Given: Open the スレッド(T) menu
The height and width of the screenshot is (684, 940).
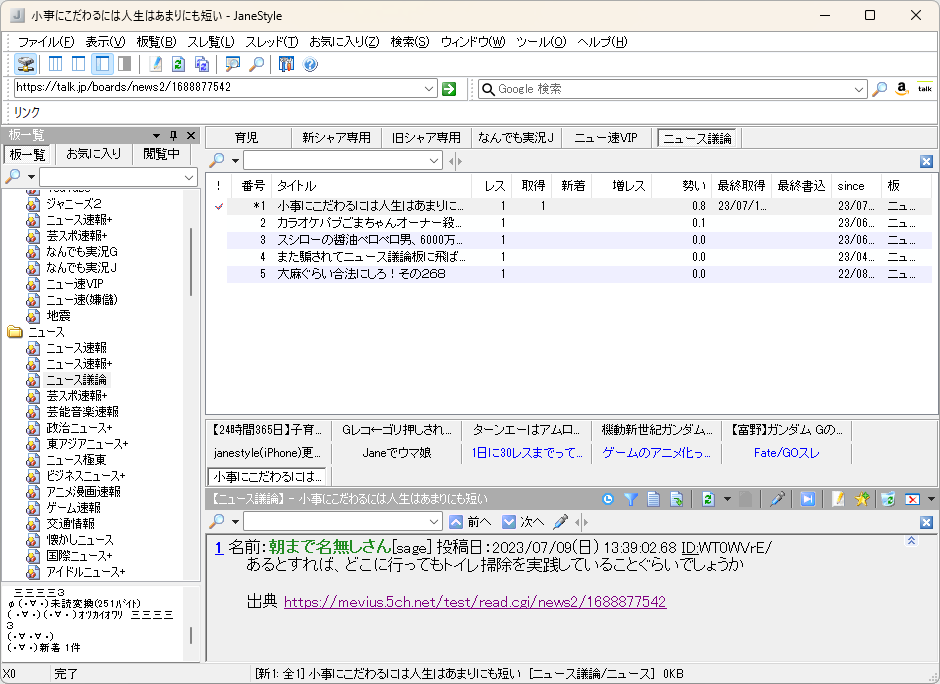Looking at the screenshot, I should (272, 41).
